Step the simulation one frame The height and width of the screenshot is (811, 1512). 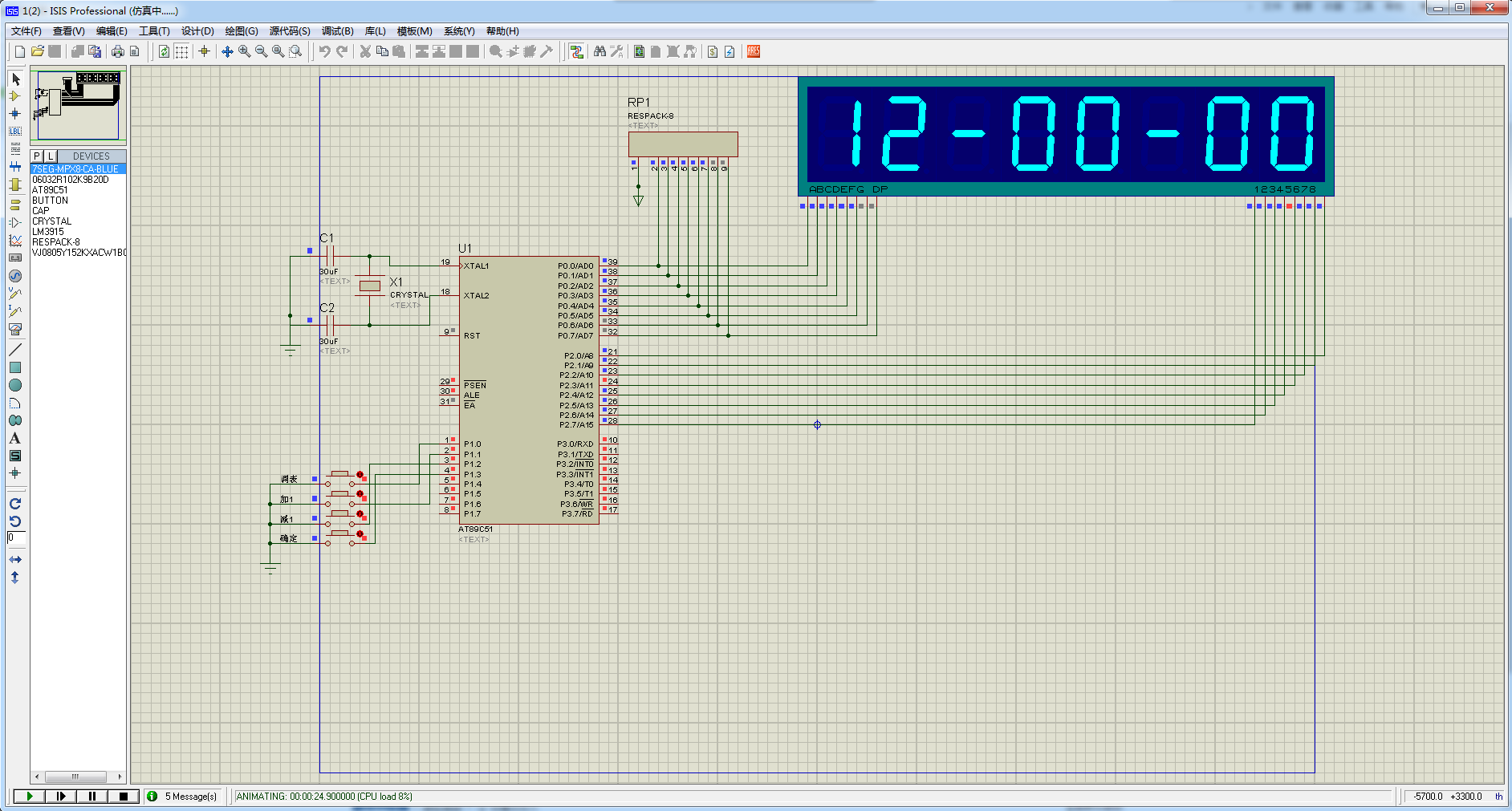click(x=61, y=797)
